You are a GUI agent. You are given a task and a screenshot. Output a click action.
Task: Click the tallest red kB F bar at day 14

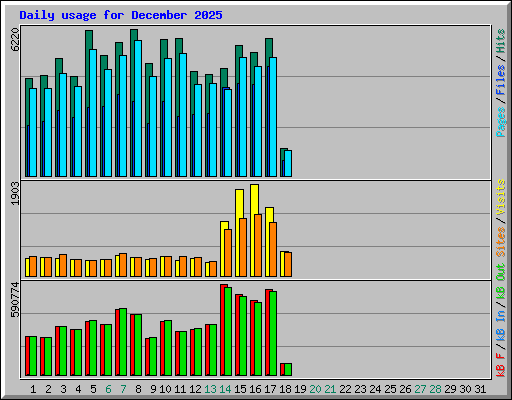click(223, 330)
